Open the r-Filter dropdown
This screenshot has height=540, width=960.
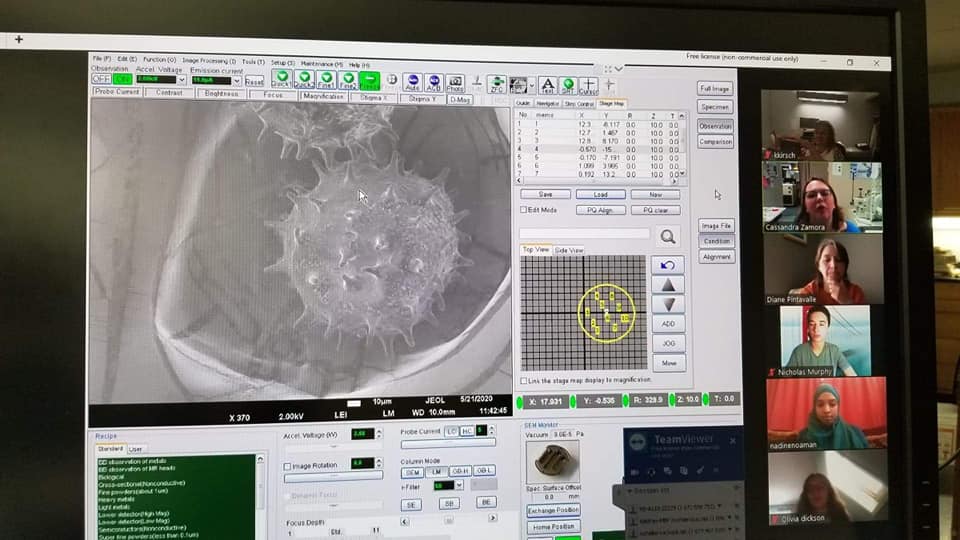[x=459, y=485]
